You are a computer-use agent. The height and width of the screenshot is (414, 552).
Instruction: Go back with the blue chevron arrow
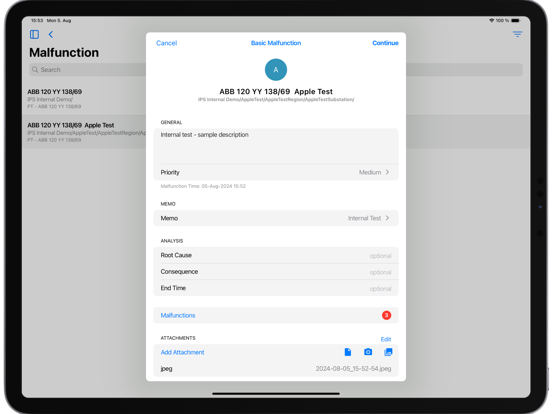[51, 34]
